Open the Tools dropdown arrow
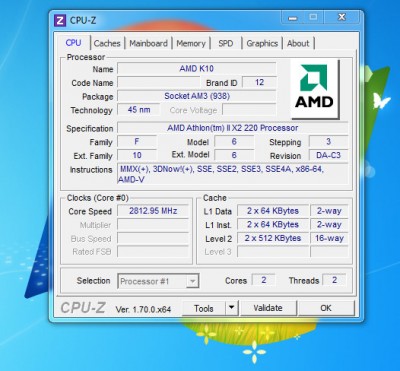 (x=232, y=308)
